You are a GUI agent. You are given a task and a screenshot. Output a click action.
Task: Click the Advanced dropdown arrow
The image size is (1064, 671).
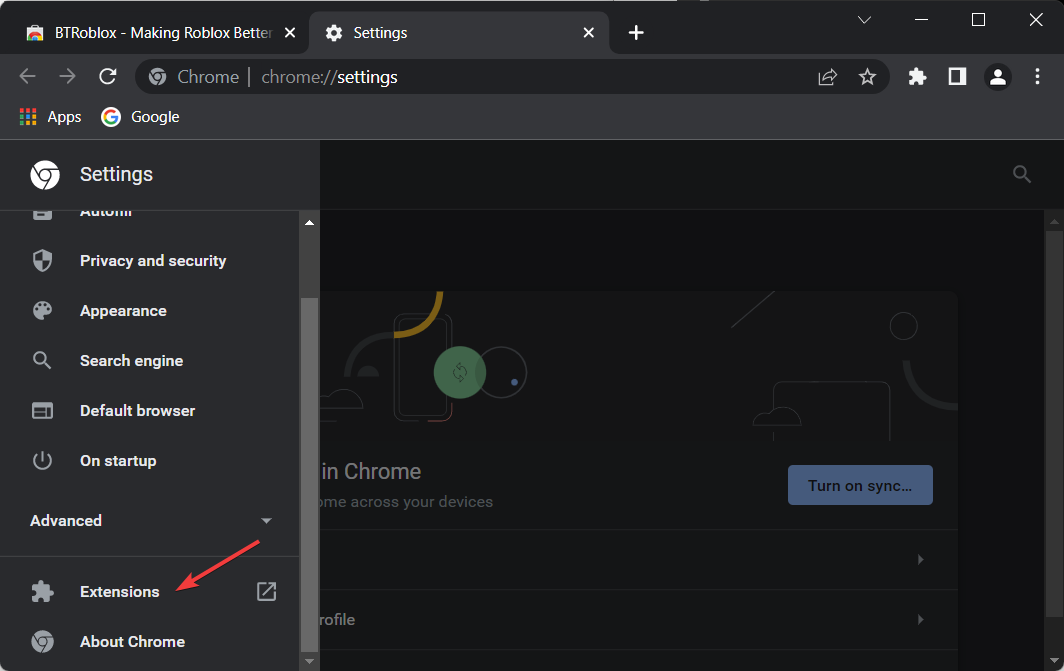(x=266, y=521)
